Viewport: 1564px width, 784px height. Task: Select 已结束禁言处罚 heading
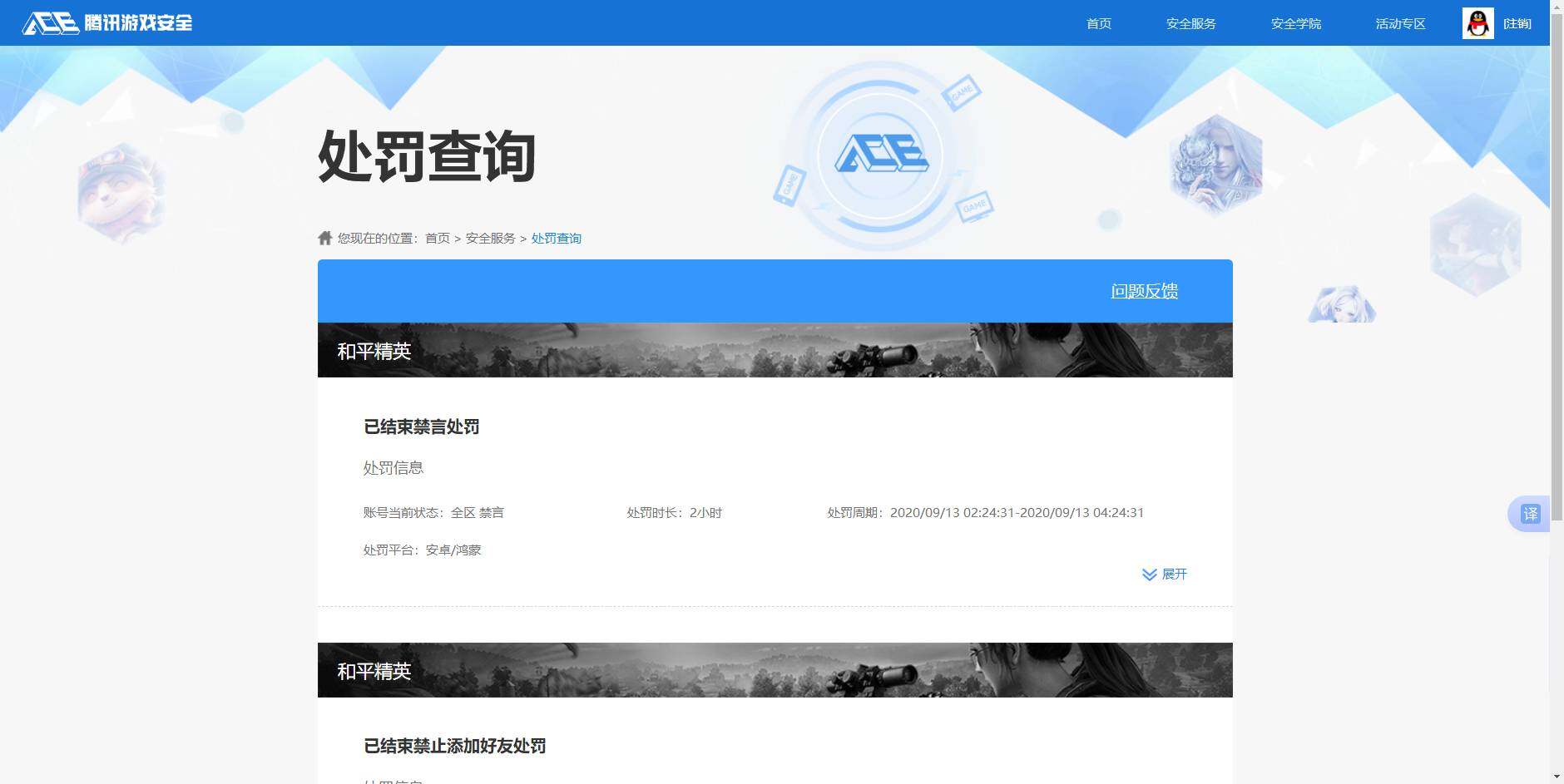[421, 427]
